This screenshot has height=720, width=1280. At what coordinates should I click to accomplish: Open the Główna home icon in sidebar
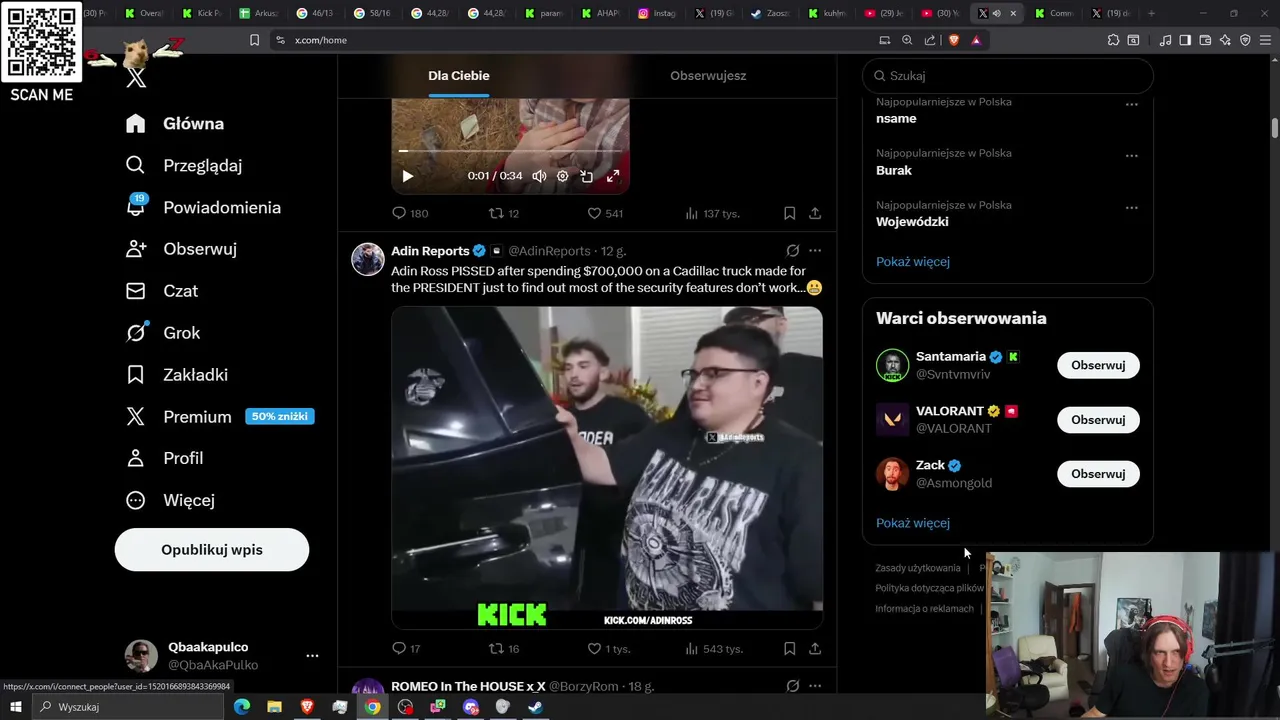click(x=136, y=124)
